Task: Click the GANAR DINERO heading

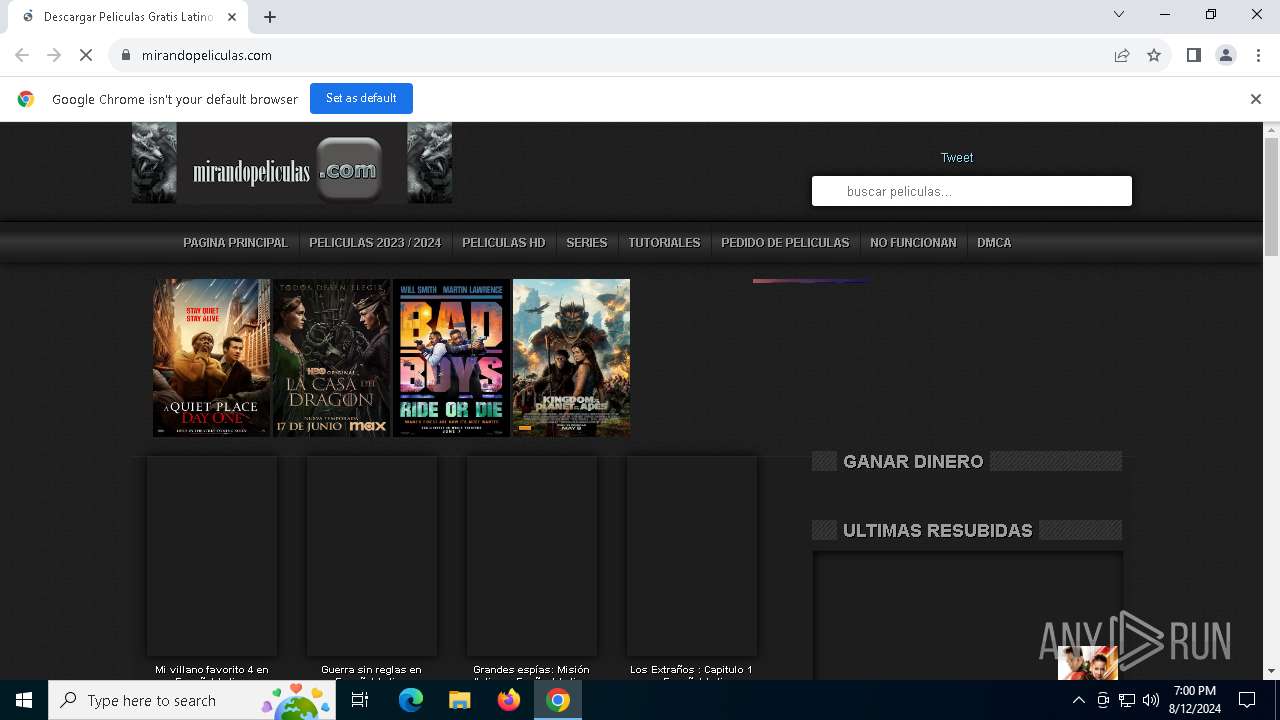Action: click(x=913, y=461)
